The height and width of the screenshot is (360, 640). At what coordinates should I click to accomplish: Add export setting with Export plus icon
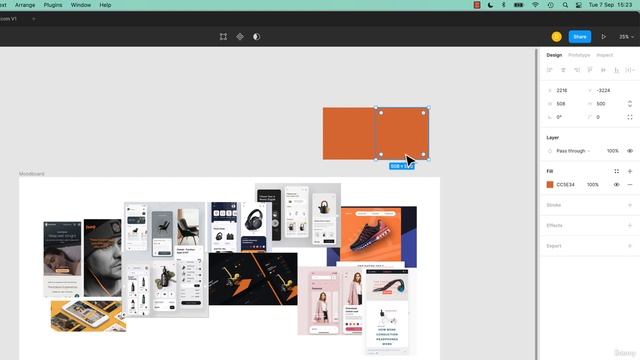tap(630, 246)
